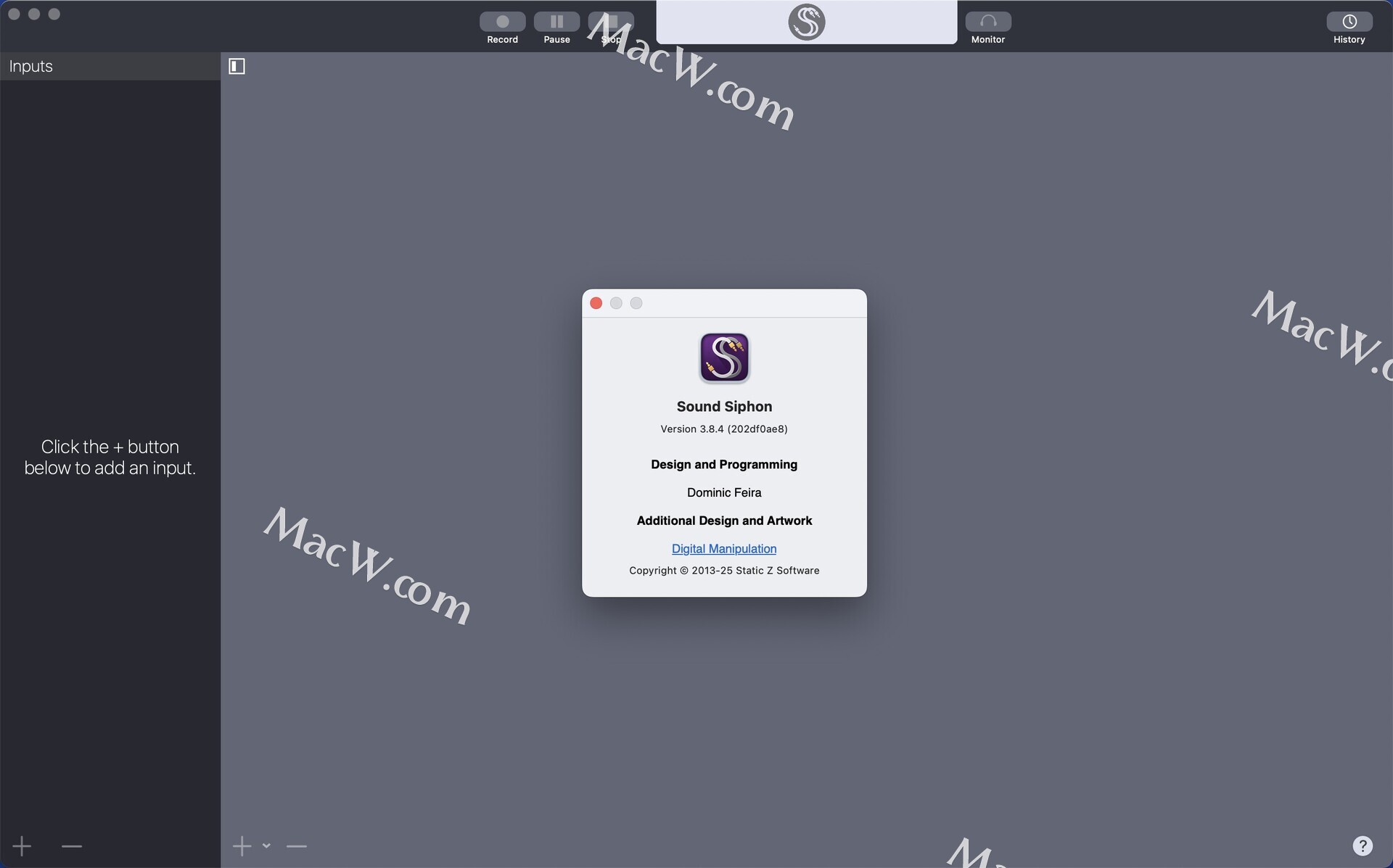Click the Sound Siphon title text

pyautogui.click(x=724, y=407)
